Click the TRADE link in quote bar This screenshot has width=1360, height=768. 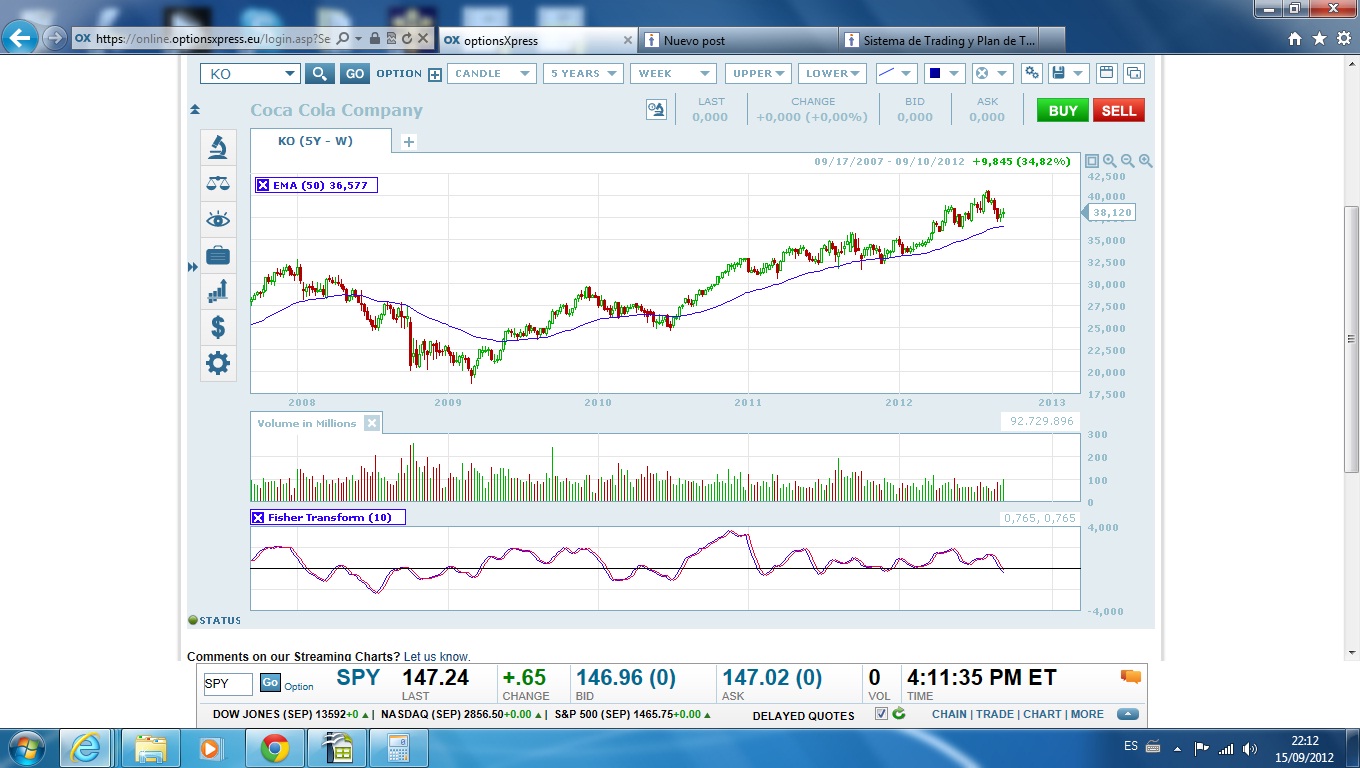[x=995, y=714]
